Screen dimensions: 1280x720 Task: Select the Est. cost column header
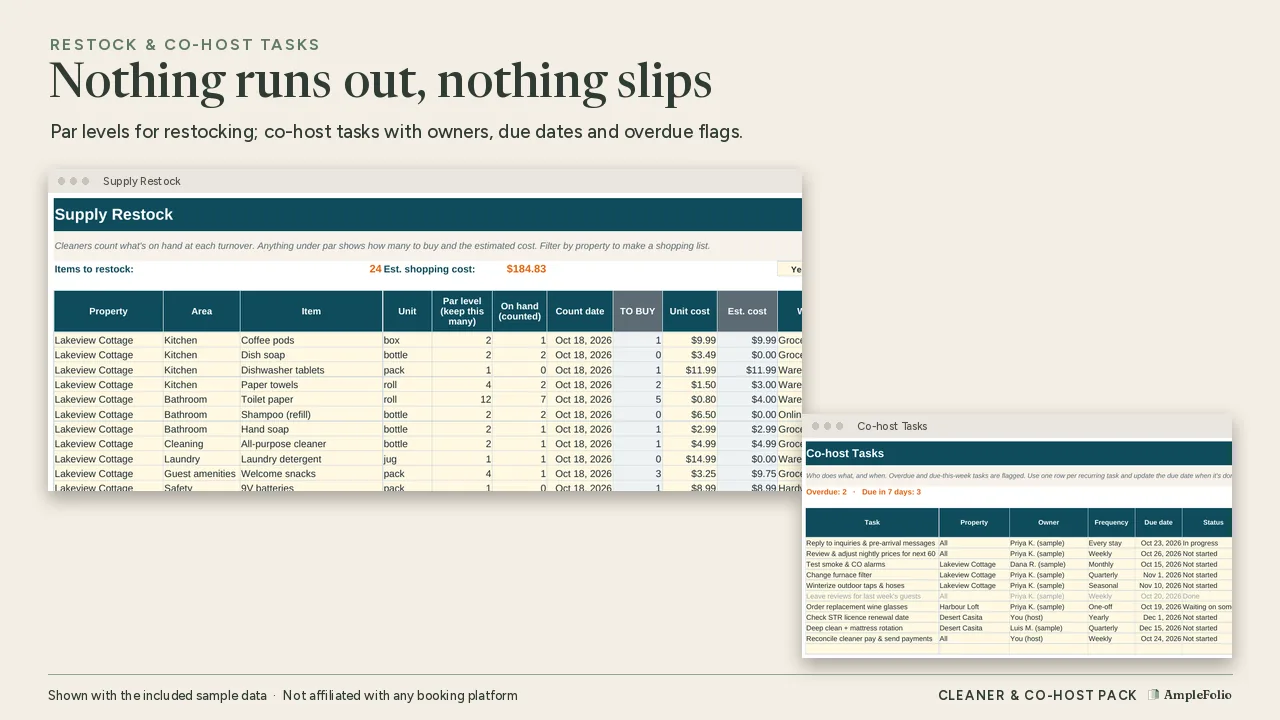pyautogui.click(x=747, y=311)
